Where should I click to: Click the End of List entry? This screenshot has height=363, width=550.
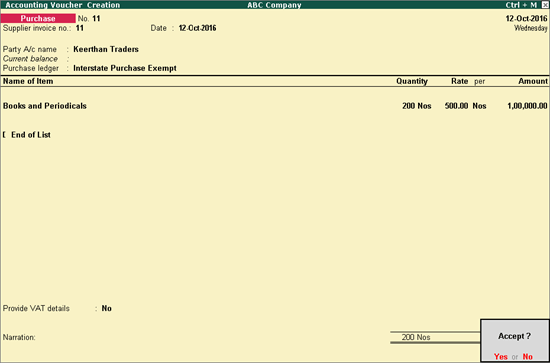(x=31, y=135)
